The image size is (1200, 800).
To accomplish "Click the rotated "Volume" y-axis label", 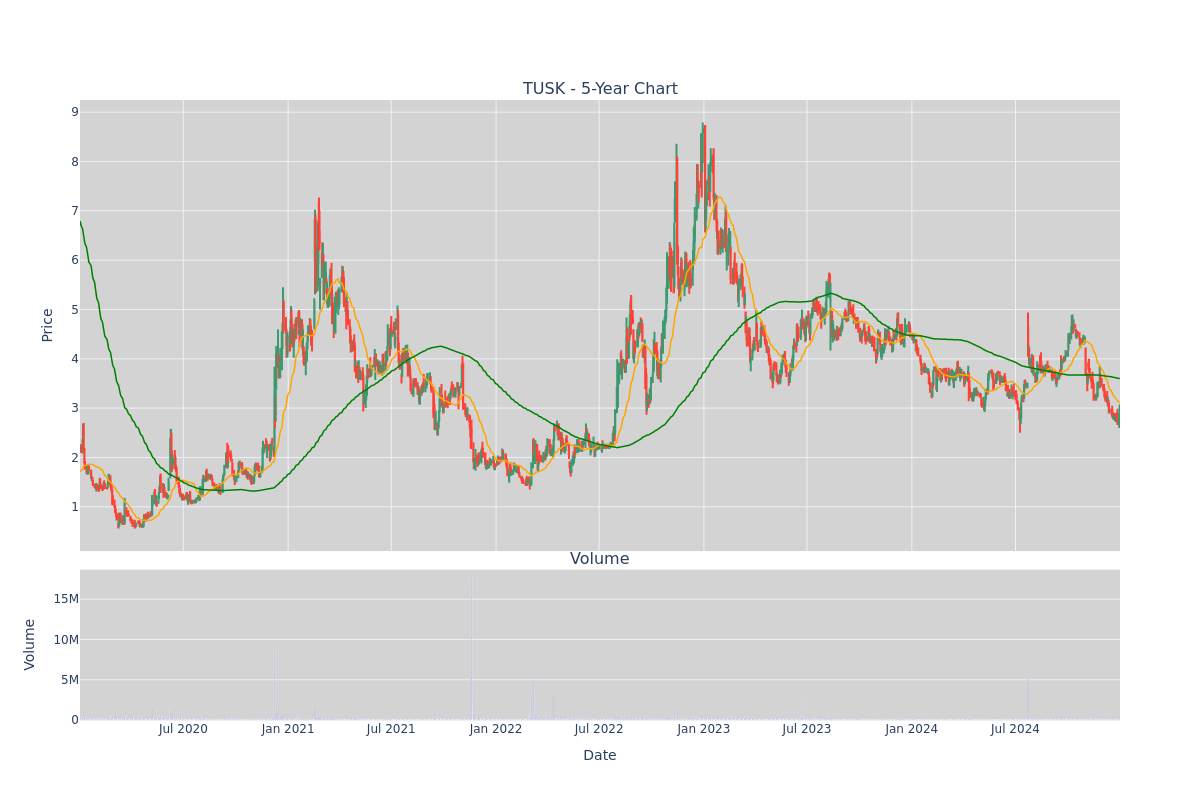I will [30, 644].
